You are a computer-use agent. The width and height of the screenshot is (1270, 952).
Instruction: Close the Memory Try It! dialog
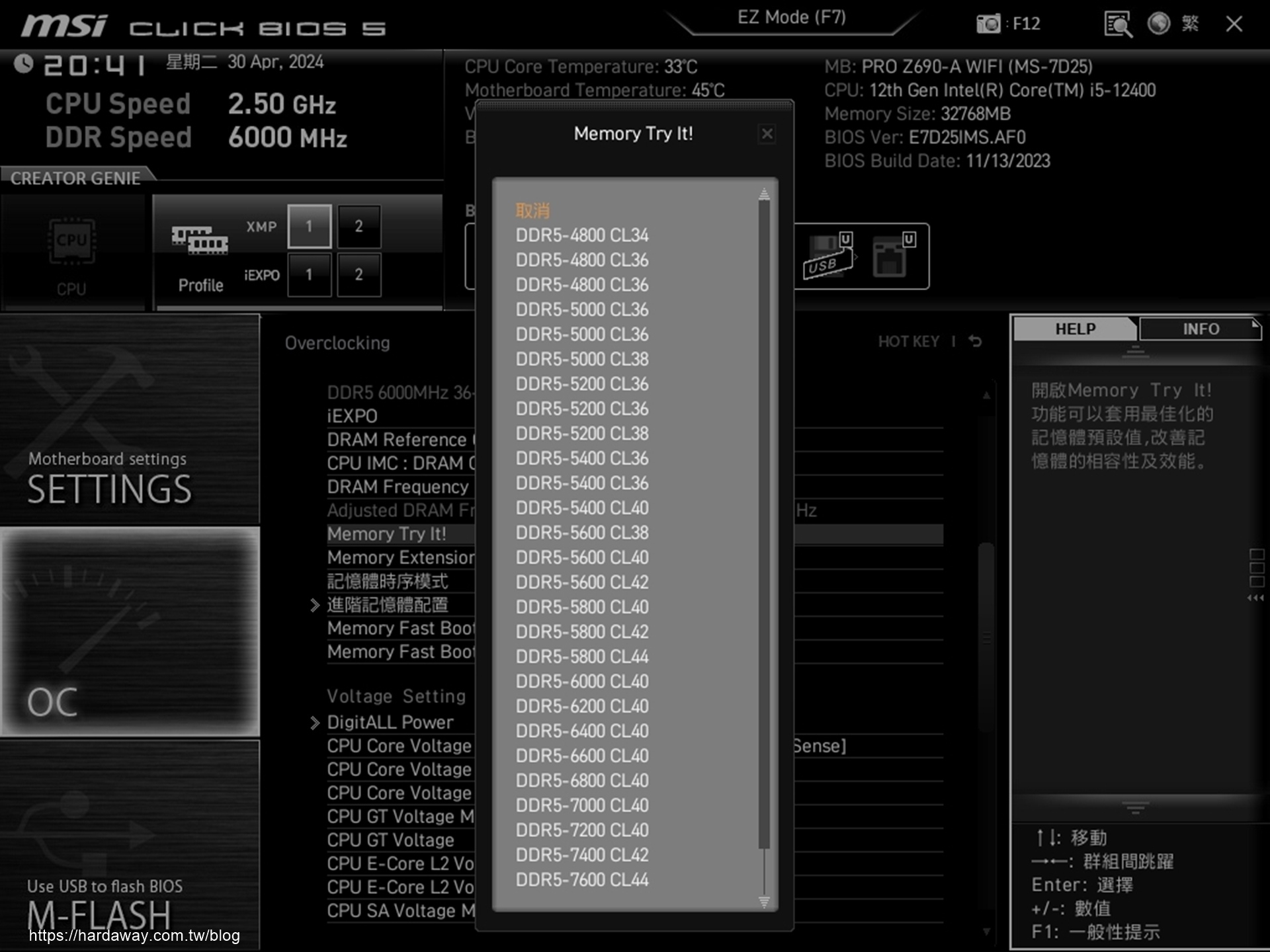click(767, 134)
